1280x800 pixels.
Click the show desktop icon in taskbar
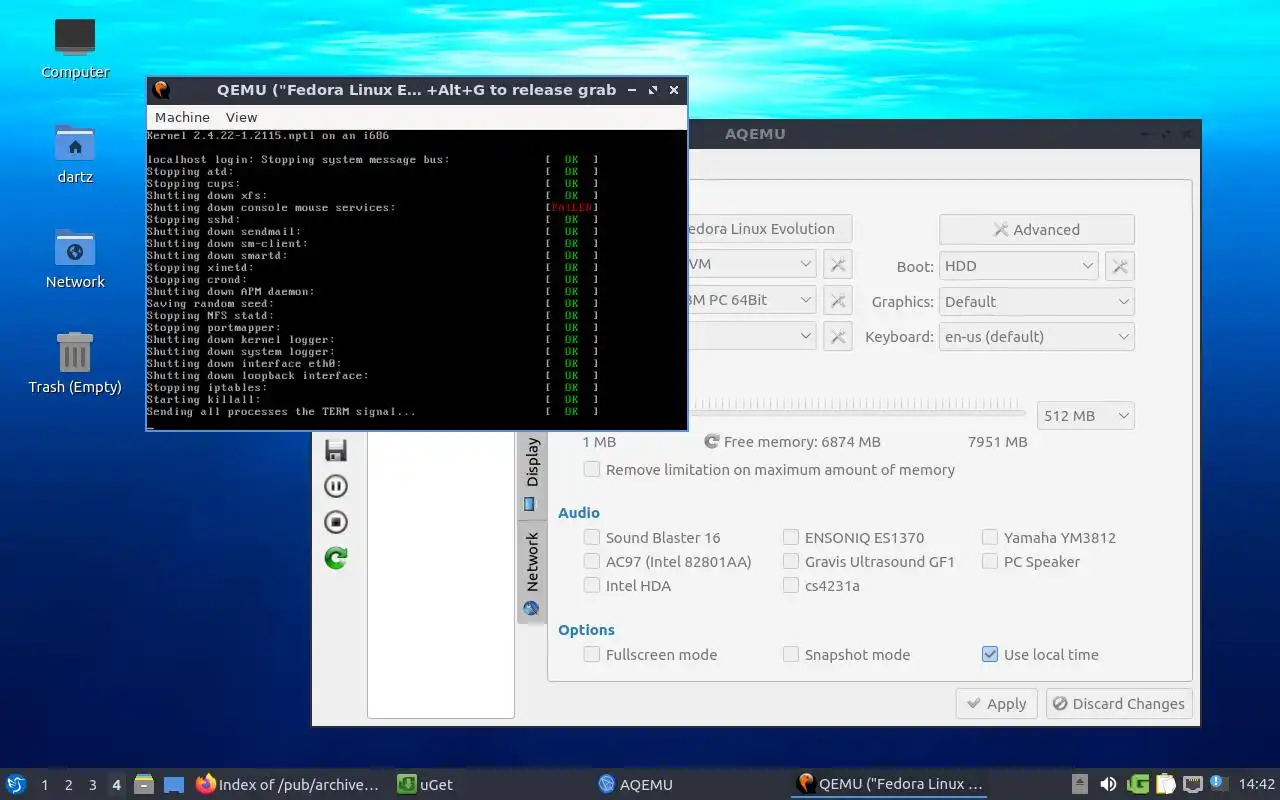pos(174,784)
